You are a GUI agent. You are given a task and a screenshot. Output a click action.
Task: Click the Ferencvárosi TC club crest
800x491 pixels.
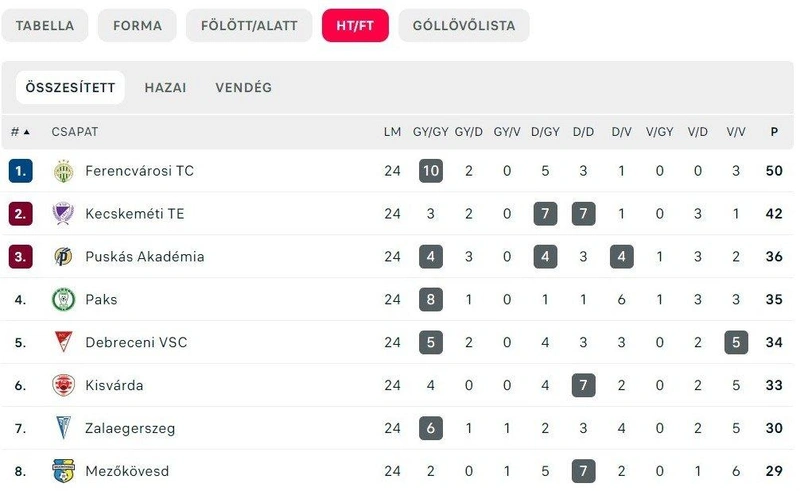tap(64, 171)
